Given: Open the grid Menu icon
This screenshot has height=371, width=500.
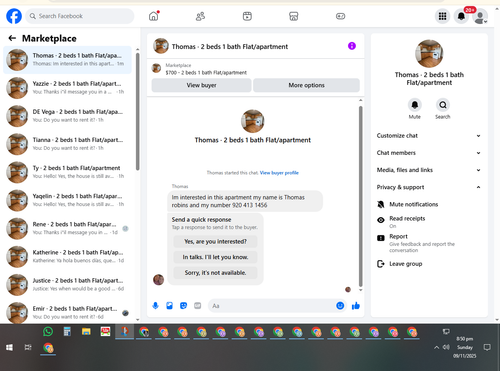Looking at the screenshot, I should coord(442,16).
